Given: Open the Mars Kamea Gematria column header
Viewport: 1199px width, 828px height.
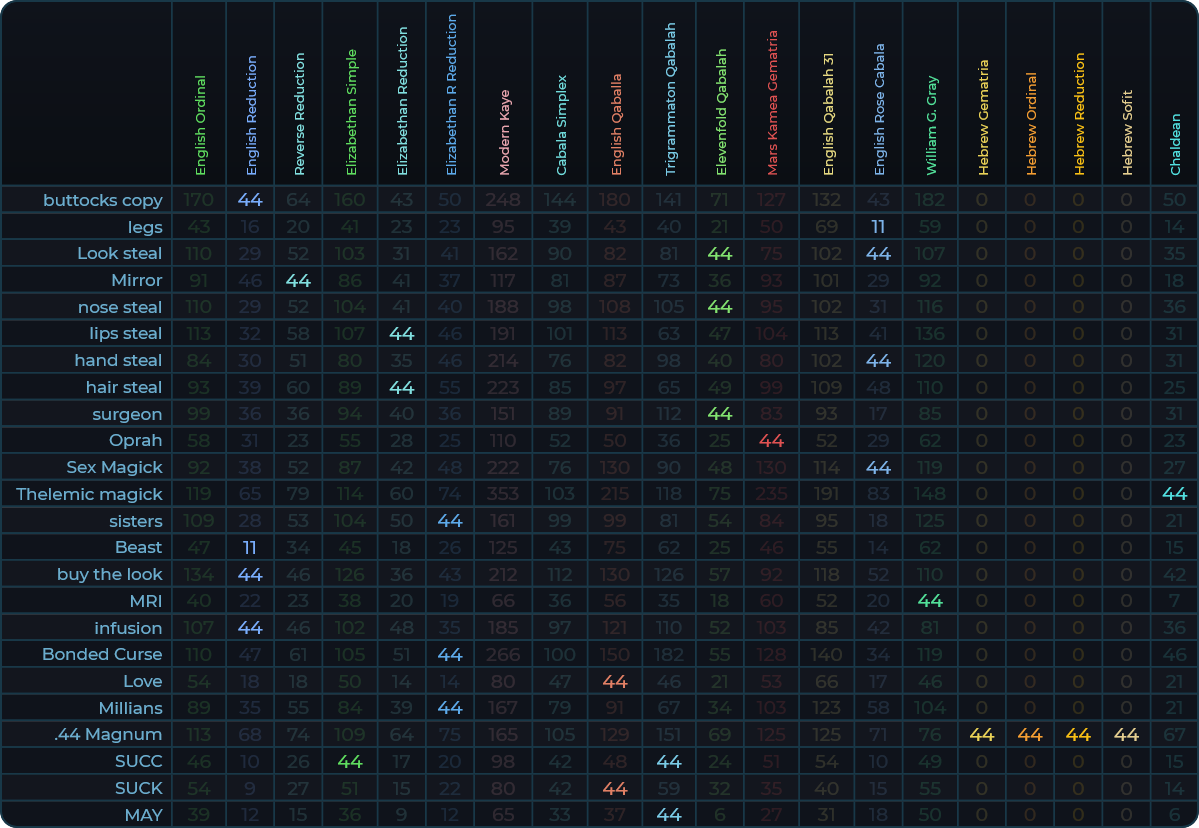Looking at the screenshot, I should click(x=771, y=103).
